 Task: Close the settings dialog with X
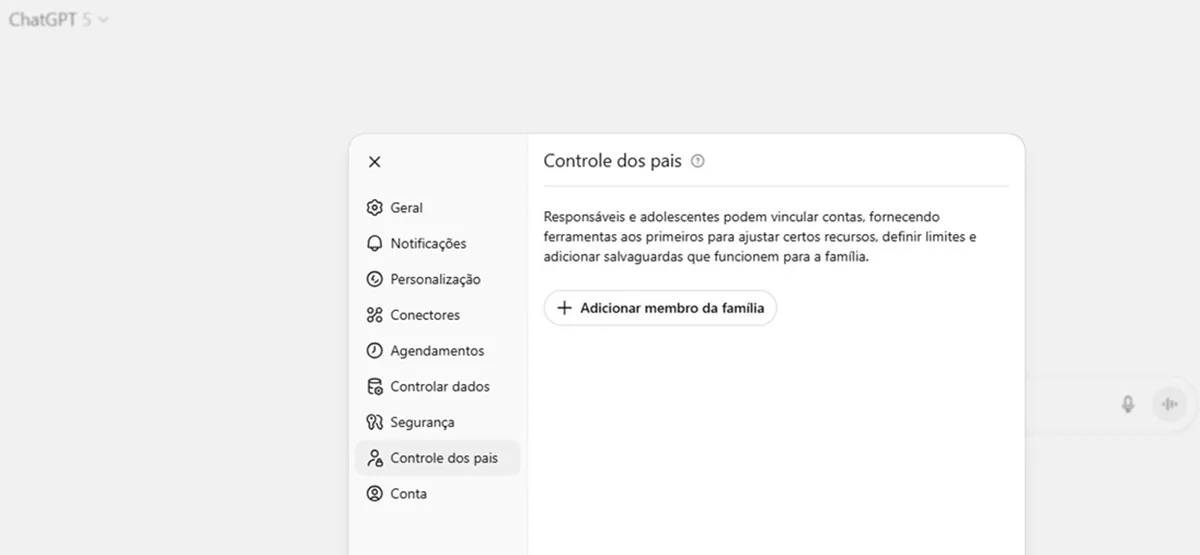point(374,162)
